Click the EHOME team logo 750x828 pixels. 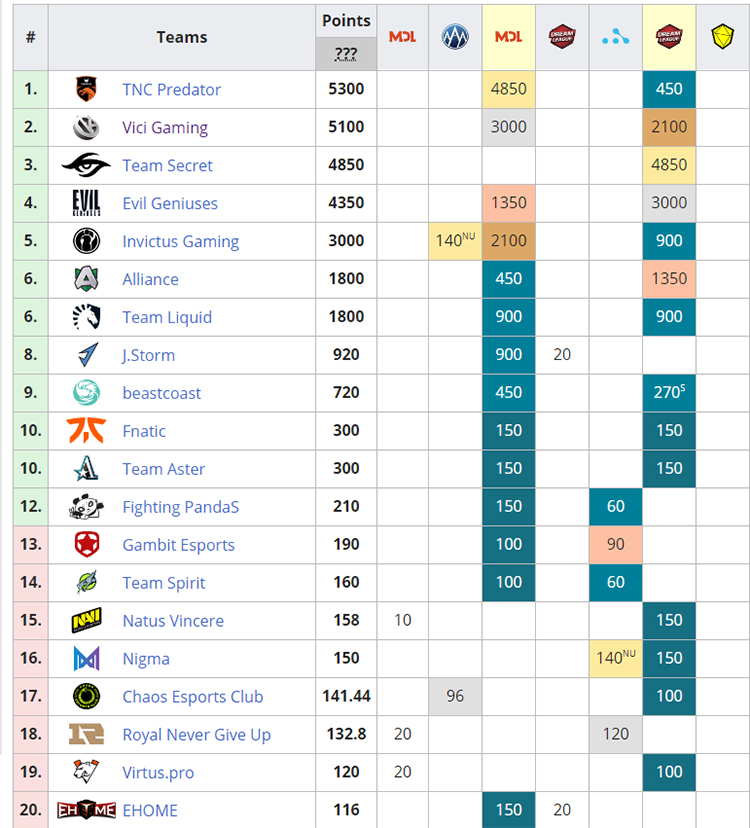pyautogui.click(x=86, y=810)
